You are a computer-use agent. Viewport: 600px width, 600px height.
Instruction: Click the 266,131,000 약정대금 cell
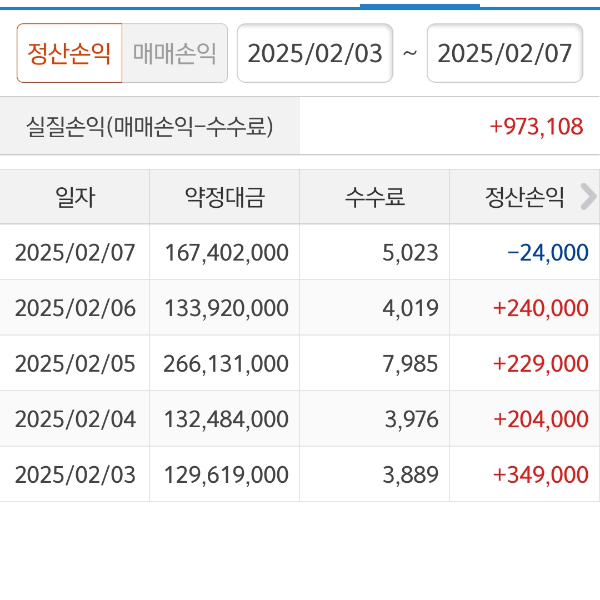226,363
